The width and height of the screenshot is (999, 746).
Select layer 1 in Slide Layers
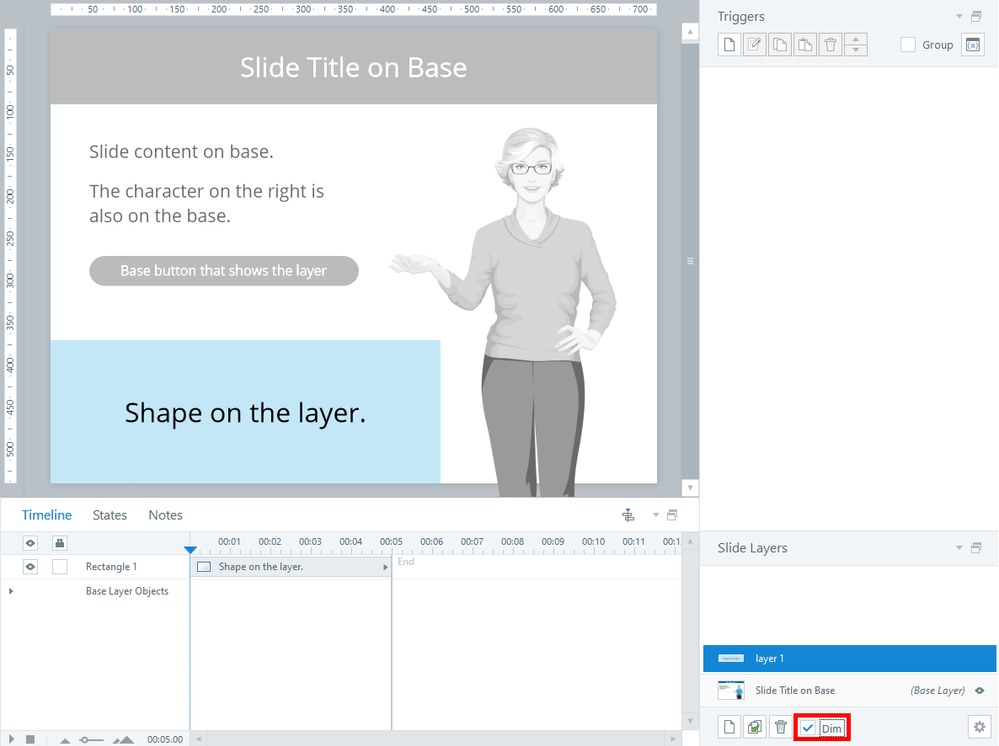coord(849,658)
